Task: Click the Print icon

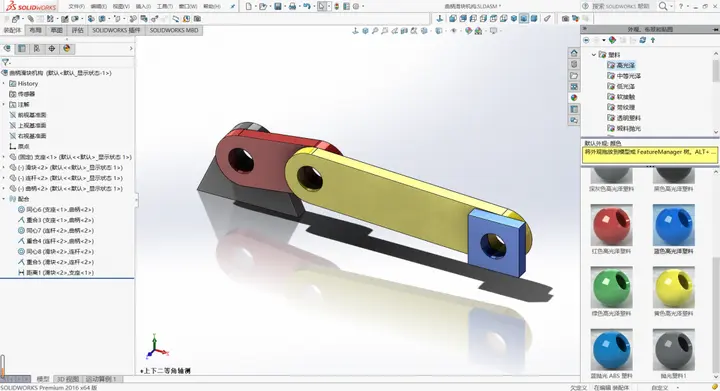Action: pyautogui.click(x=292, y=6)
